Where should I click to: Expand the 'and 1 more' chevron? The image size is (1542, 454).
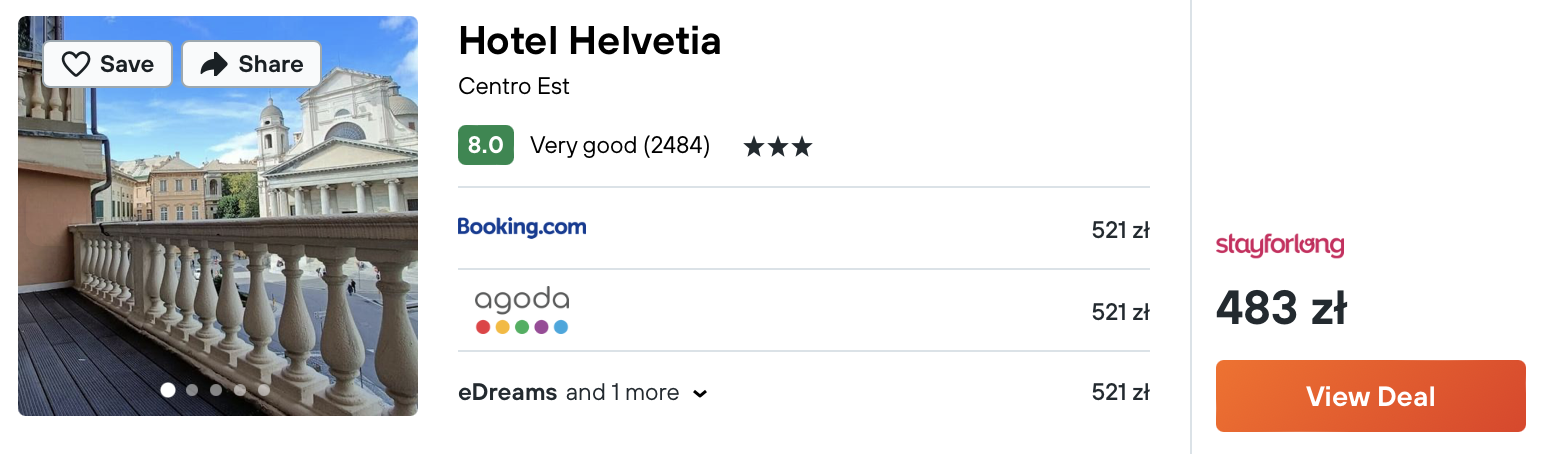(x=700, y=394)
